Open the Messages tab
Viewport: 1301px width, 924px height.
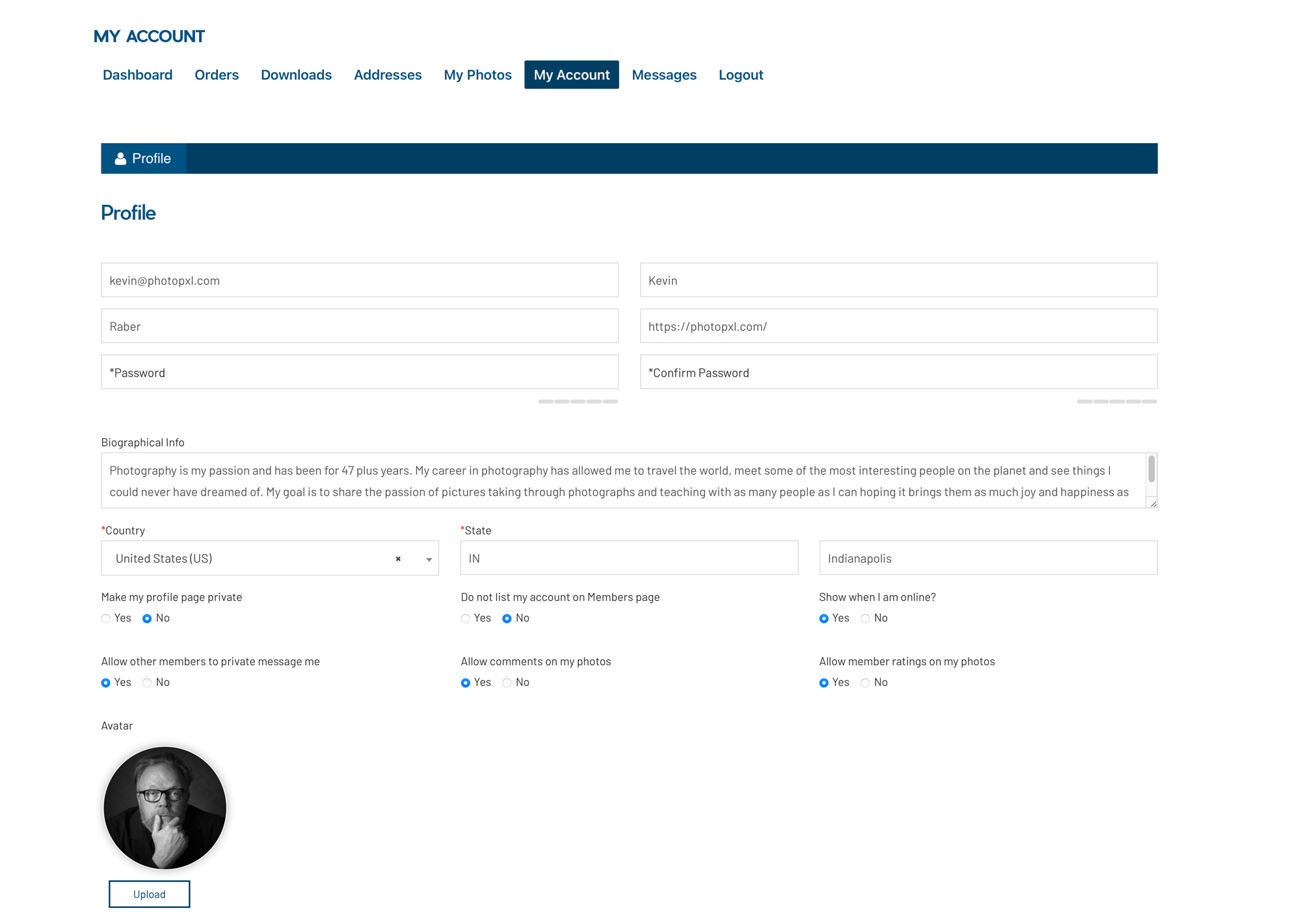click(664, 75)
